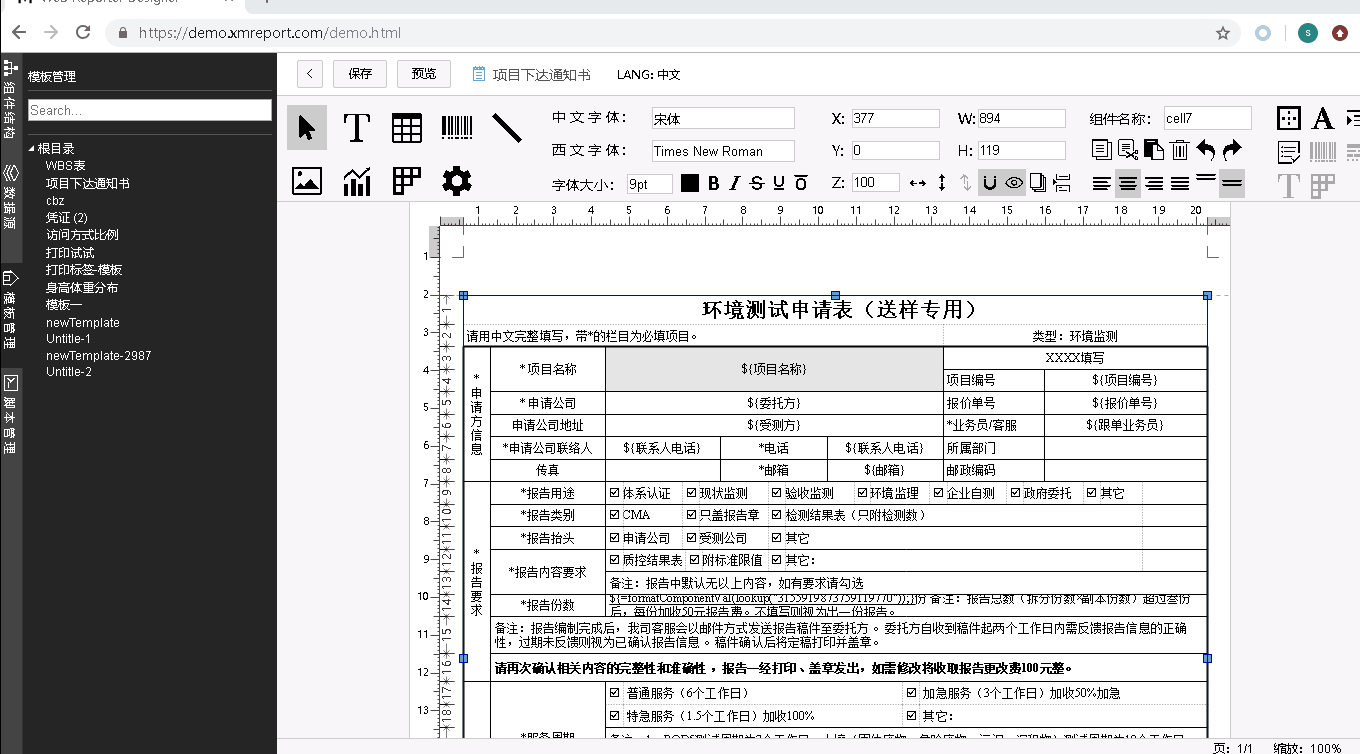Open the 中文字体 font box
The height and width of the screenshot is (754, 1360).
click(723, 118)
